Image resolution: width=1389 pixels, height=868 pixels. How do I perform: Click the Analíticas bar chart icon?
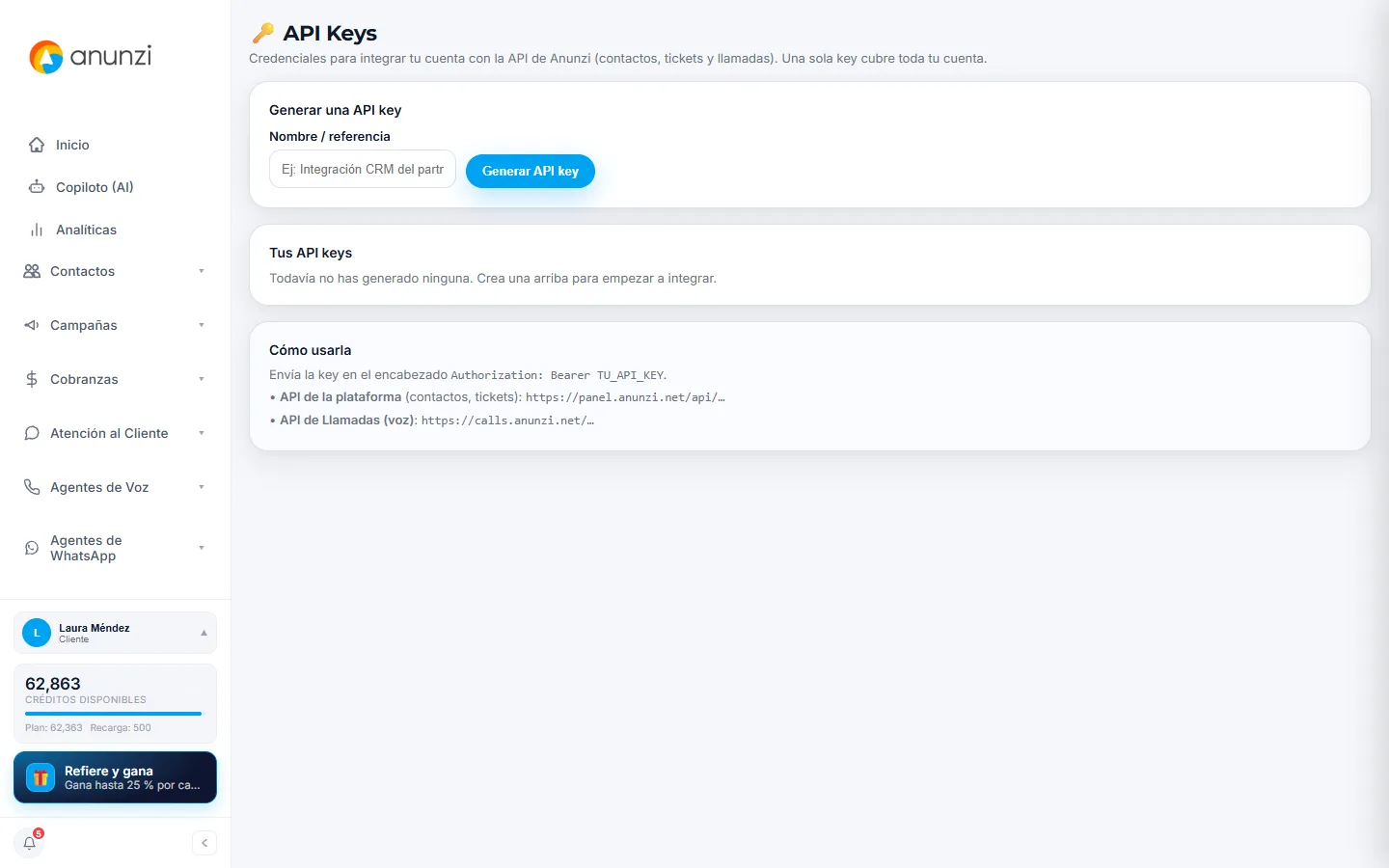point(37,230)
